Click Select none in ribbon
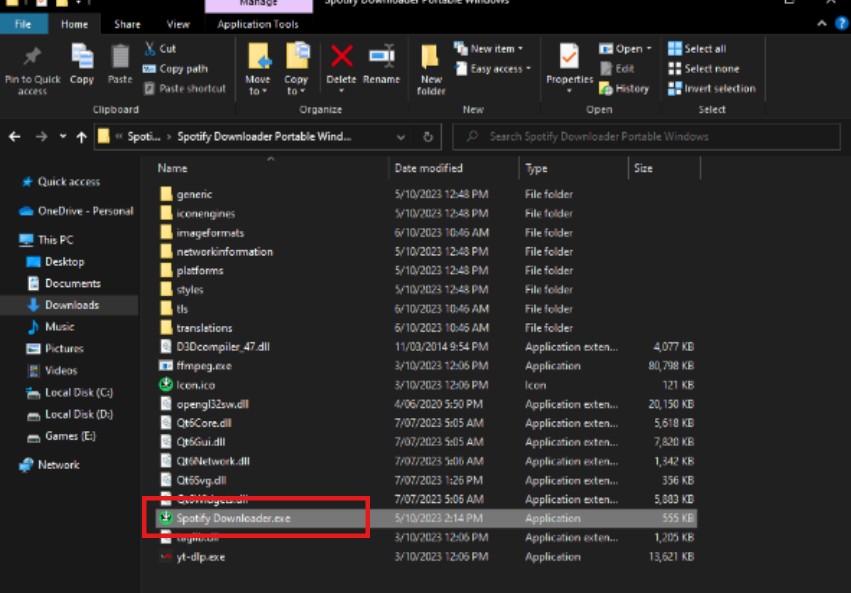 pyautogui.click(x=703, y=68)
